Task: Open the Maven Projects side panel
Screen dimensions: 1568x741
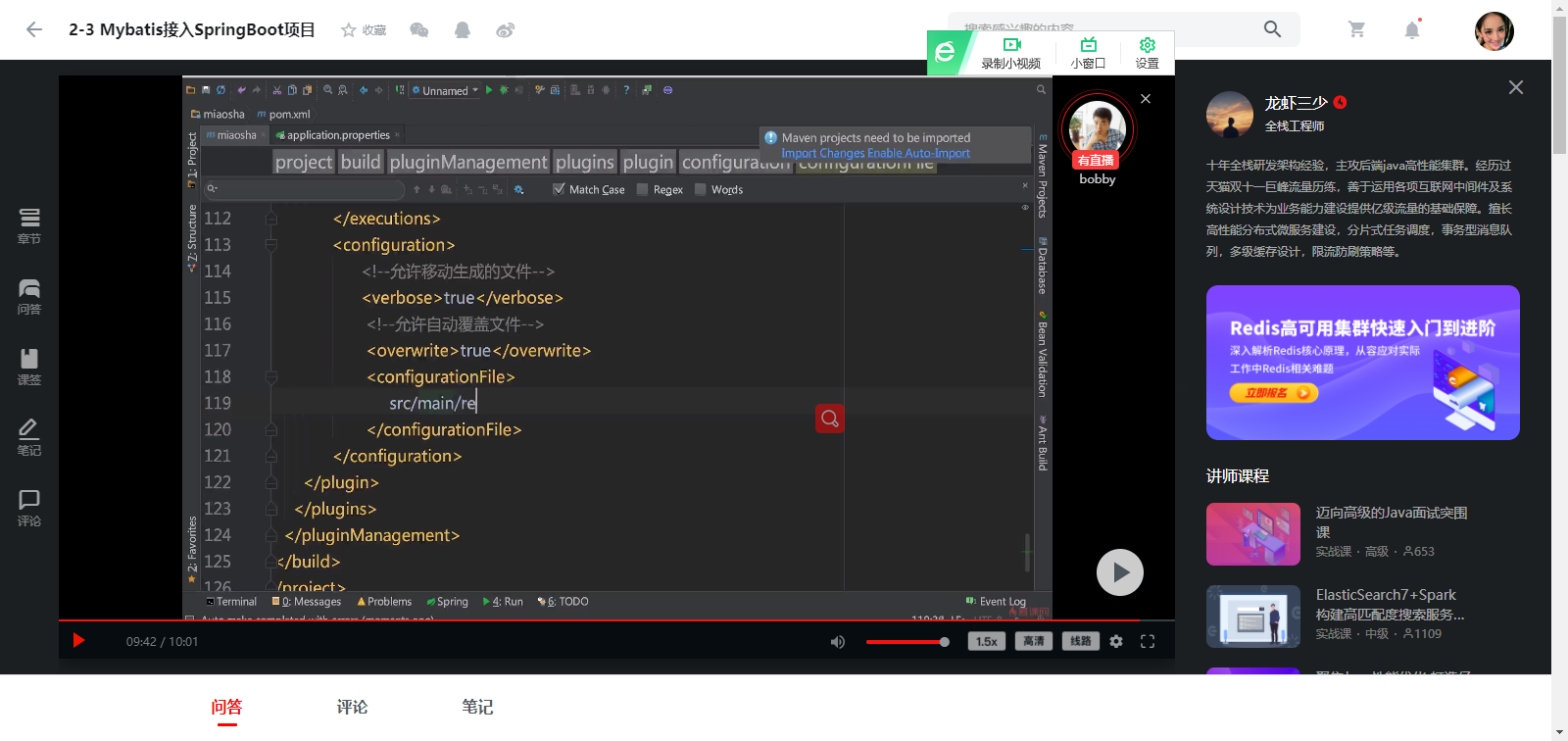Action: click(1042, 175)
